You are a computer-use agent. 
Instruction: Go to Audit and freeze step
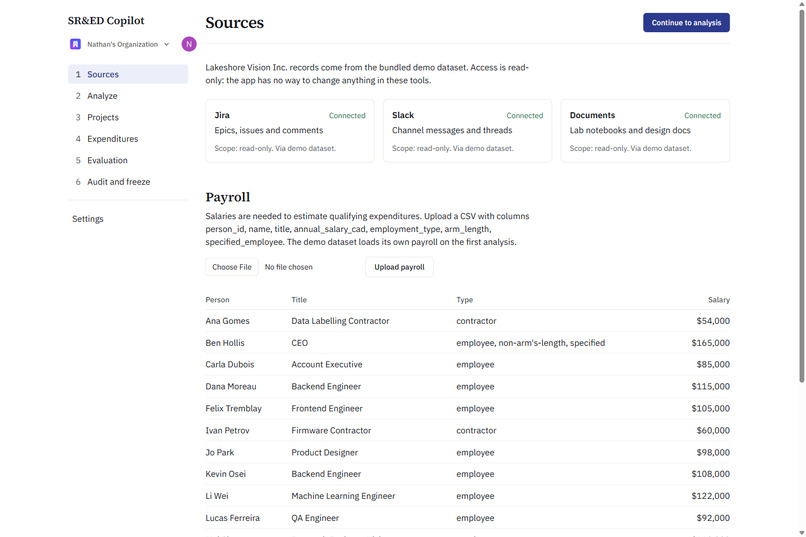128,182
